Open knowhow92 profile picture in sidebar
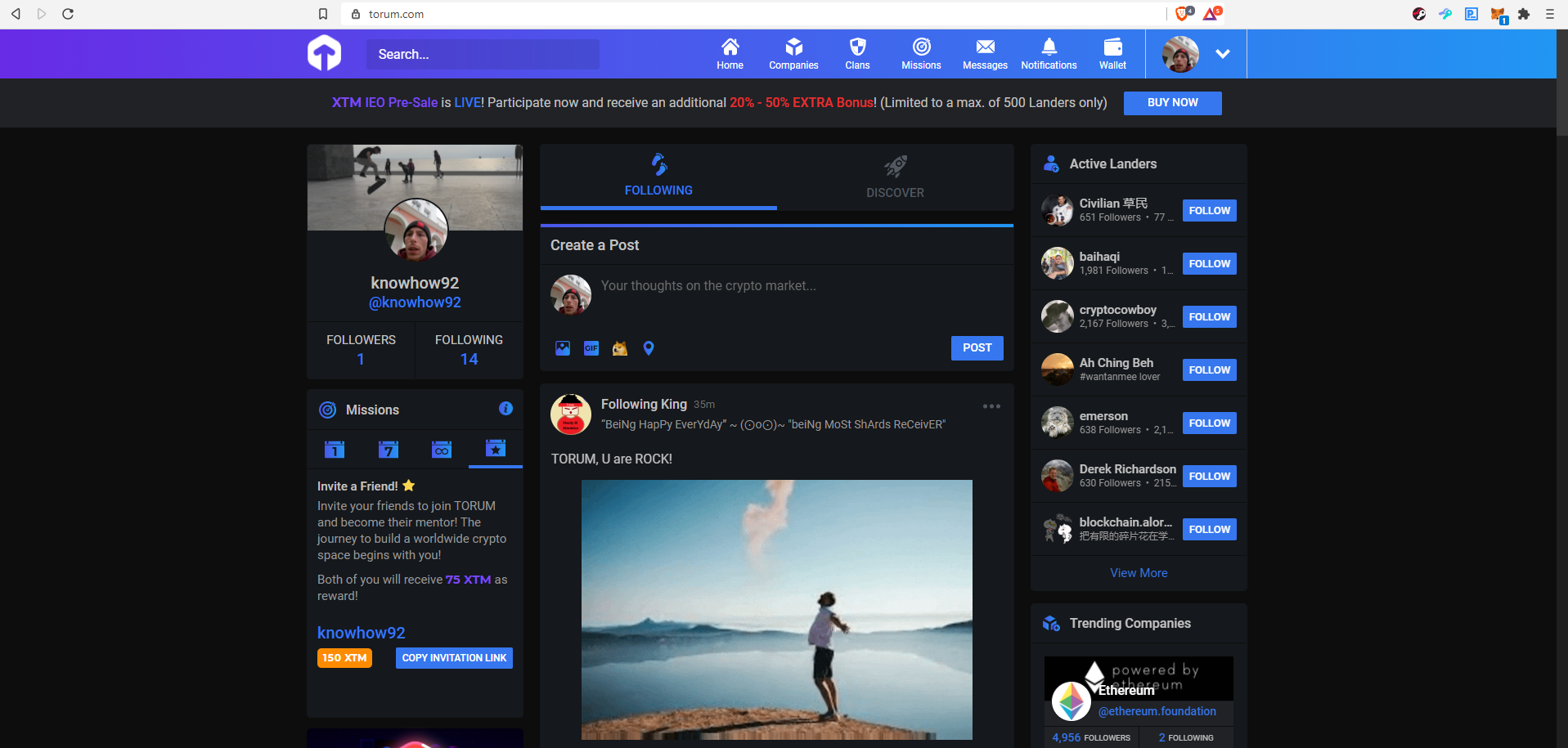Image resolution: width=1568 pixels, height=748 pixels. (x=416, y=230)
